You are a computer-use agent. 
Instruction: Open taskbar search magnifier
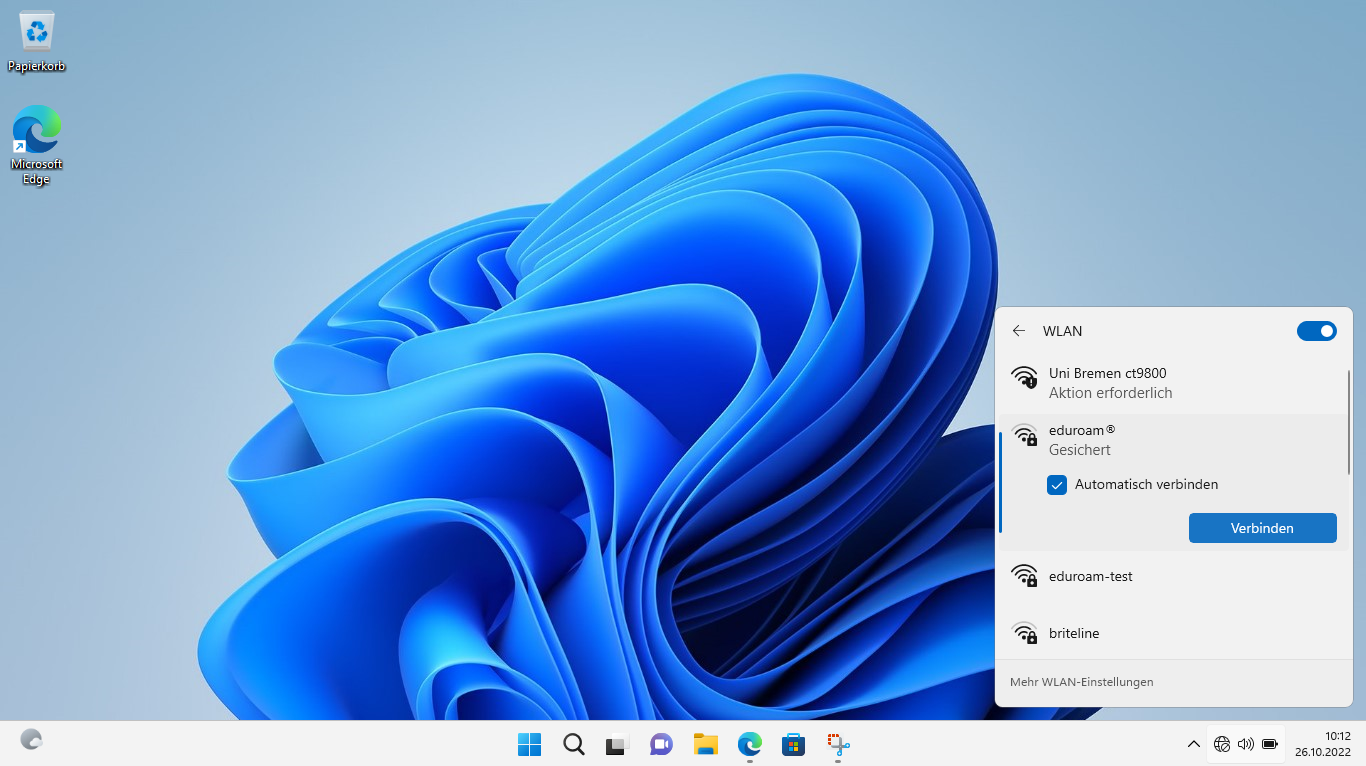click(x=573, y=744)
